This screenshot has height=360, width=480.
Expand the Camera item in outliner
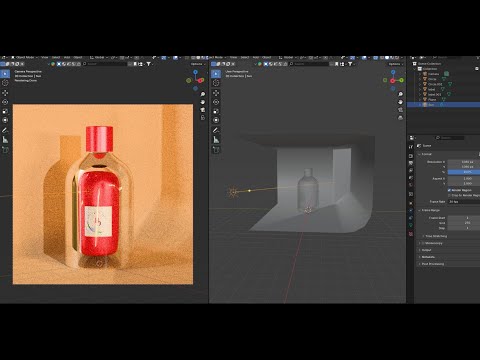tap(420, 74)
